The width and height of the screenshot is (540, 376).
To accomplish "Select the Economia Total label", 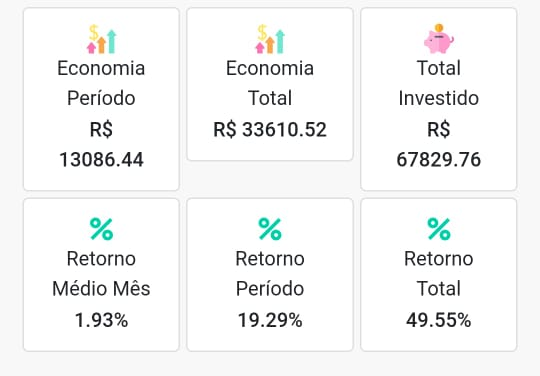I will [x=270, y=83].
